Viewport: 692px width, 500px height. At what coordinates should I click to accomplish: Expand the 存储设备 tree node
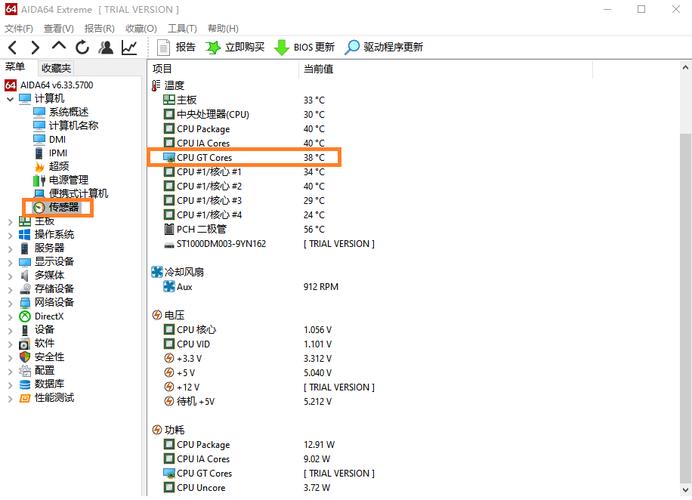[x=10, y=290]
